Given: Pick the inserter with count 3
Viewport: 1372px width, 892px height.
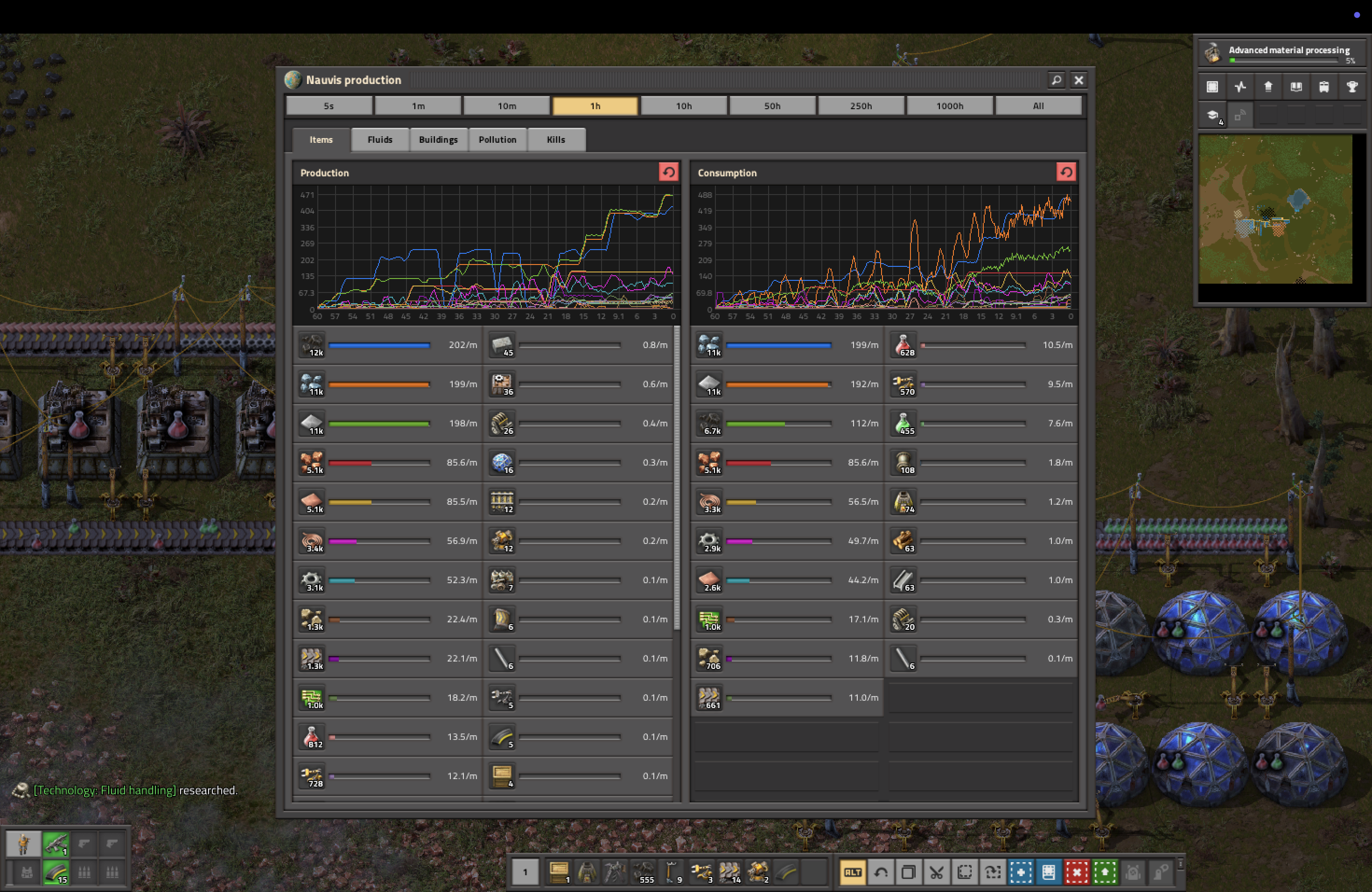Looking at the screenshot, I should pos(701,872).
